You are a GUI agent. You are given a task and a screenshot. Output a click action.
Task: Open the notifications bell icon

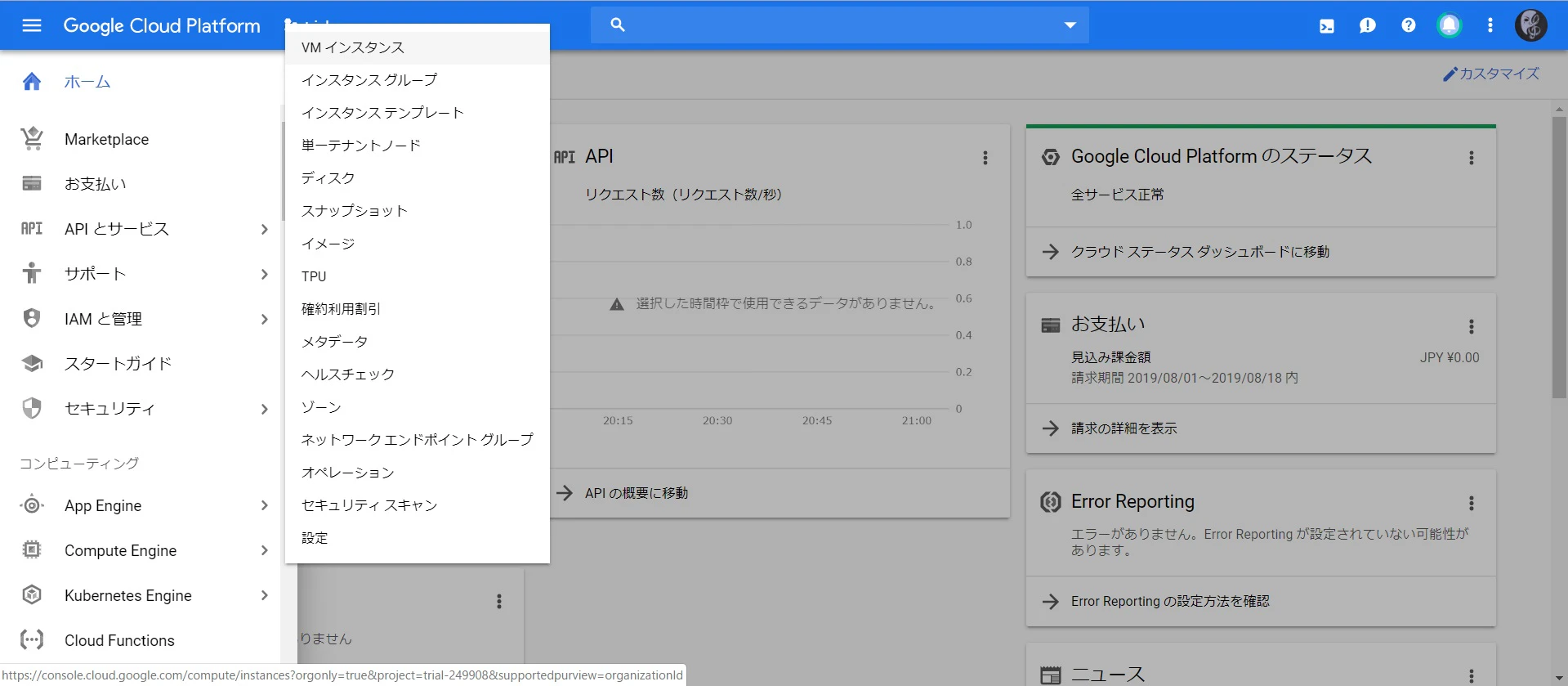tap(1450, 25)
